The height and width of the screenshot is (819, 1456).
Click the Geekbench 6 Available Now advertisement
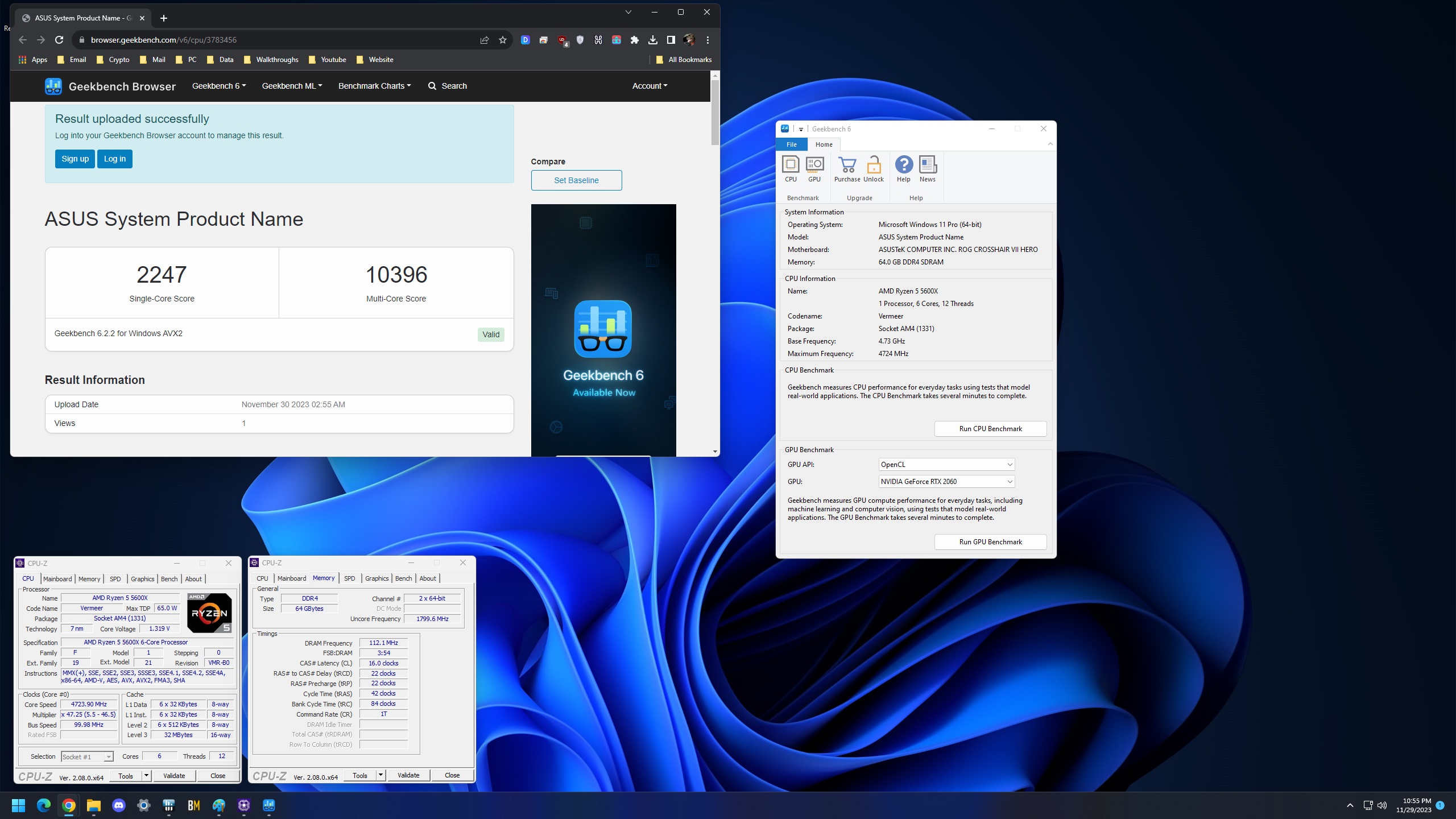pos(603,330)
